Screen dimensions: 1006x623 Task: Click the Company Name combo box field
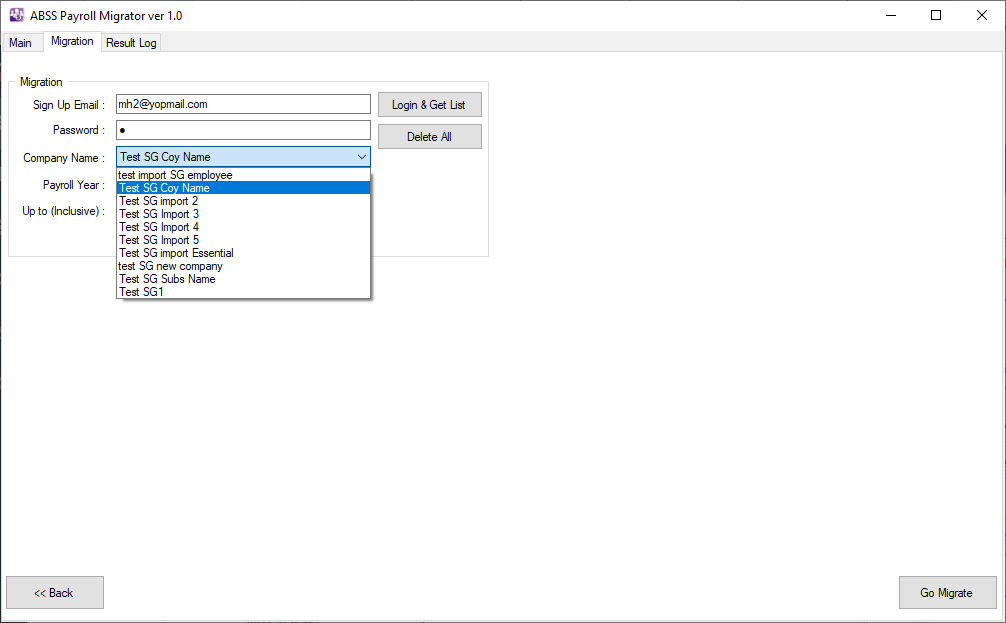[243, 157]
